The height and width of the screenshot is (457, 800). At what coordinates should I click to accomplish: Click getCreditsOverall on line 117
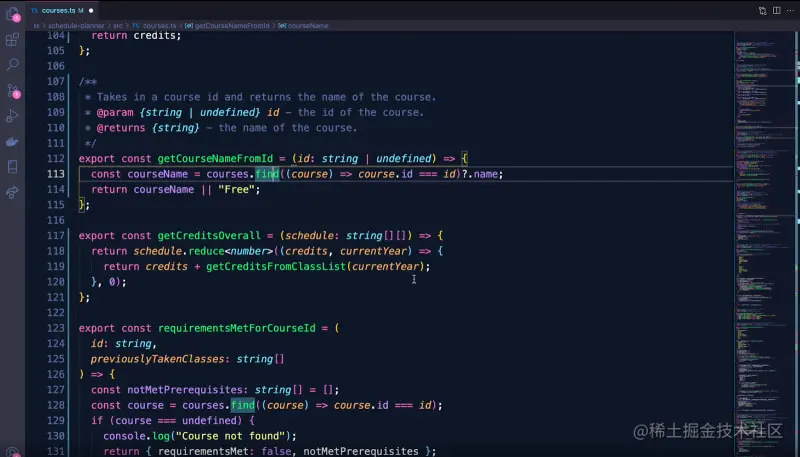[x=209, y=236]
